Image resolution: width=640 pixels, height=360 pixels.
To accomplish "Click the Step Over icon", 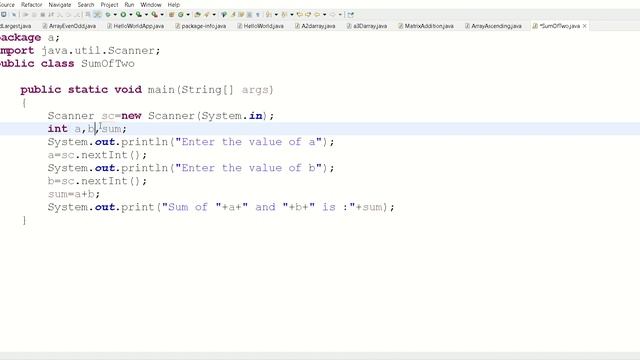I will pos(68,15).
